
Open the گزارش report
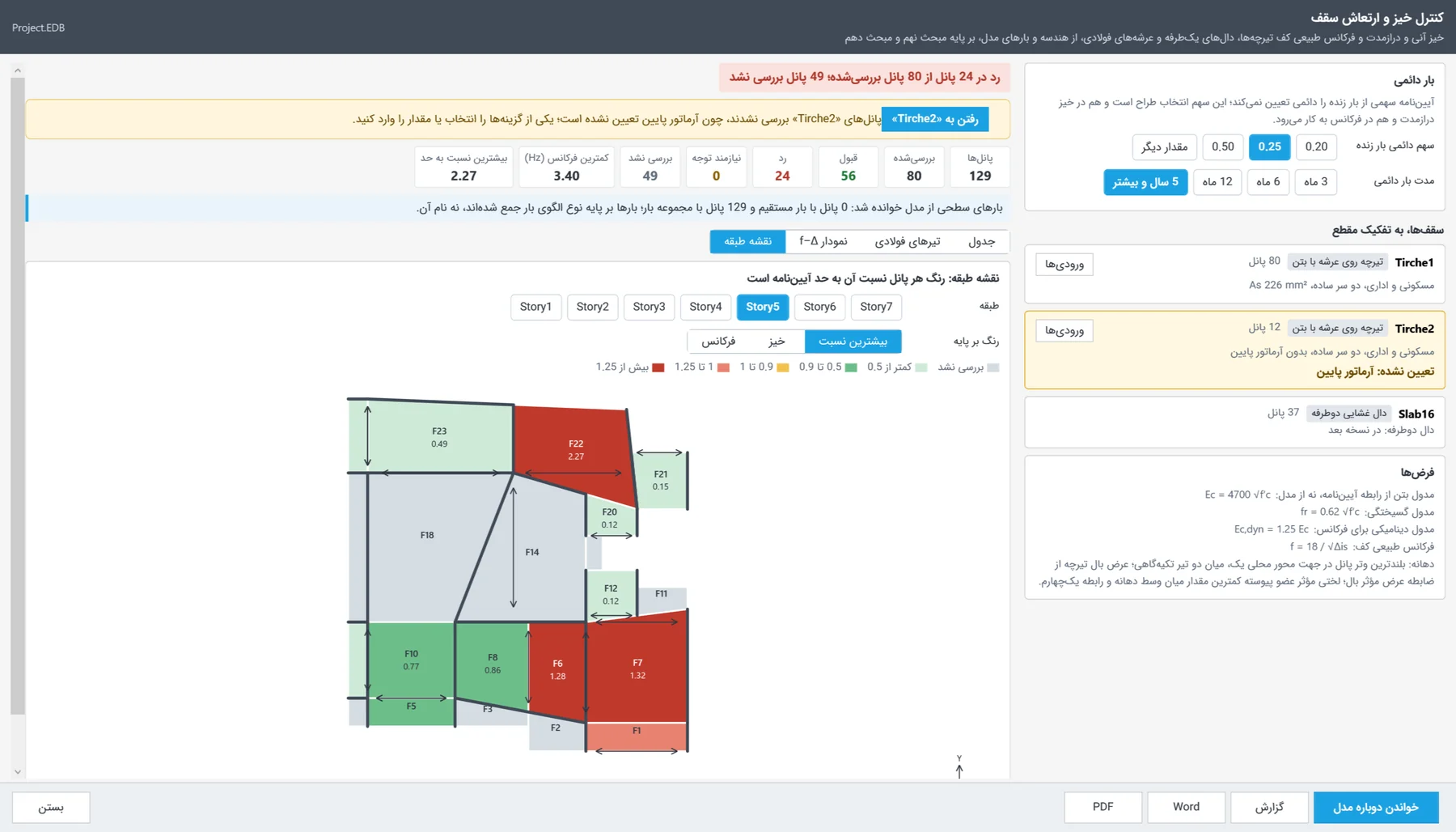[1269, 807]
